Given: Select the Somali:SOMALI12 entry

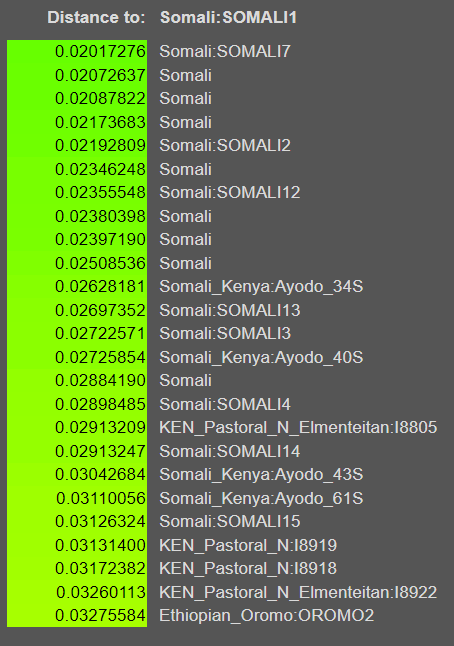Looking at the screenshot, I should click(x=230, y=192).
